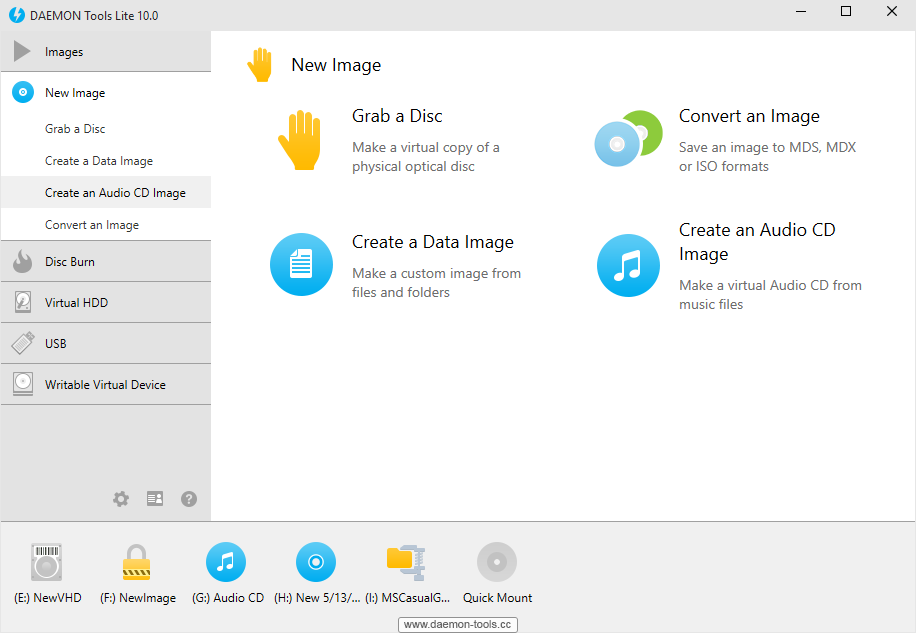Image resolution: width=916 pixels, height=633 pixels.
Task: Open the www.daemon-tools.cc link
Action: pos(456,624)
